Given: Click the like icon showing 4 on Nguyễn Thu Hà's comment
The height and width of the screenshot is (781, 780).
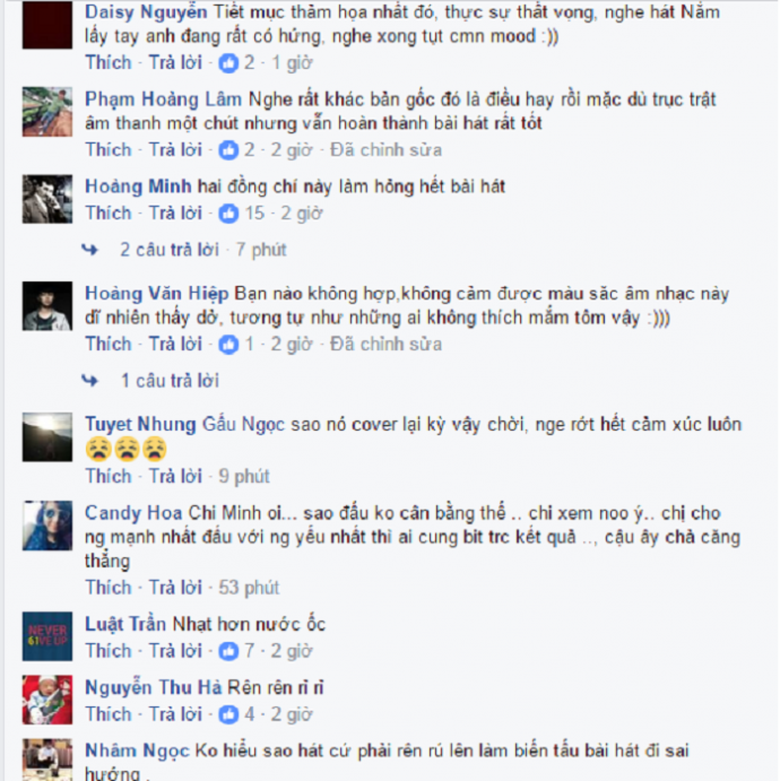Looking at the screenshot, I should pyautogui.click(x=229, y=715).
